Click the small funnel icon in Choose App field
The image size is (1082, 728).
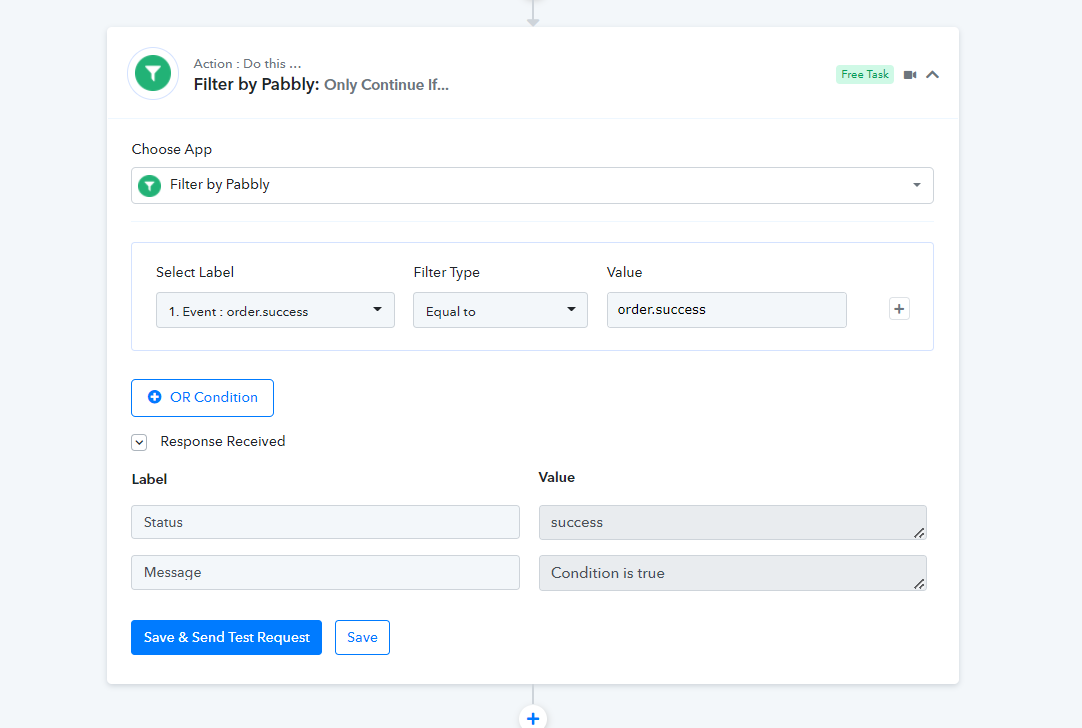coord(149,186)
